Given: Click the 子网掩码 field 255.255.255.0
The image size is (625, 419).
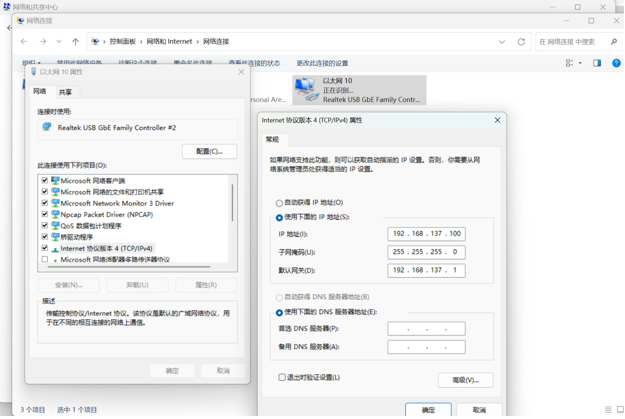Looking at the screenshot, I should (426, 252).
